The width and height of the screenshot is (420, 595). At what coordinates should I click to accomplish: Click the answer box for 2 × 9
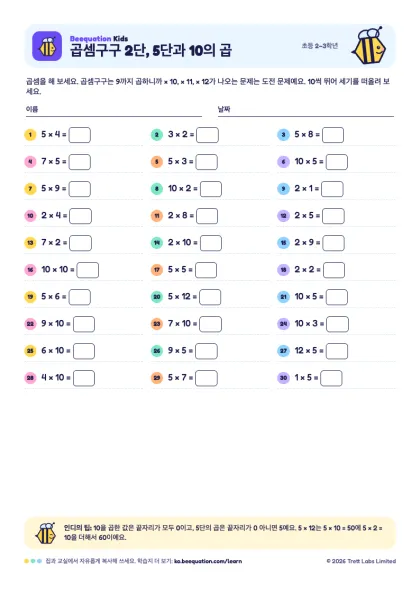coord(333,243)
